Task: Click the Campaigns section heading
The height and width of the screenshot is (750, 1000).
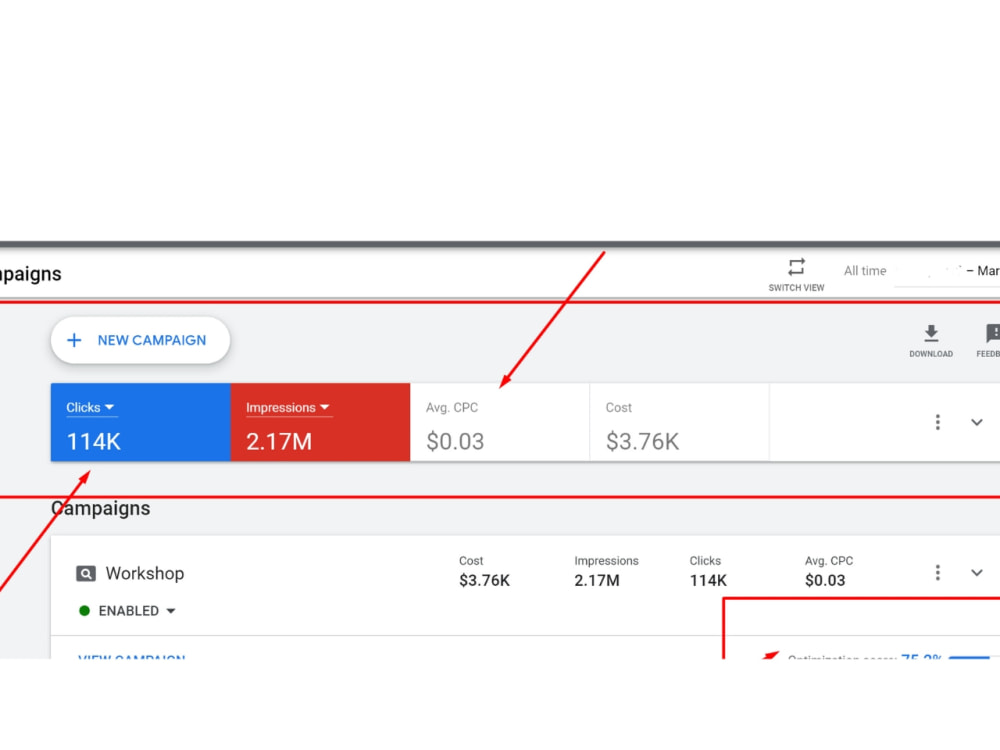Action: click(x=101, y=508)
